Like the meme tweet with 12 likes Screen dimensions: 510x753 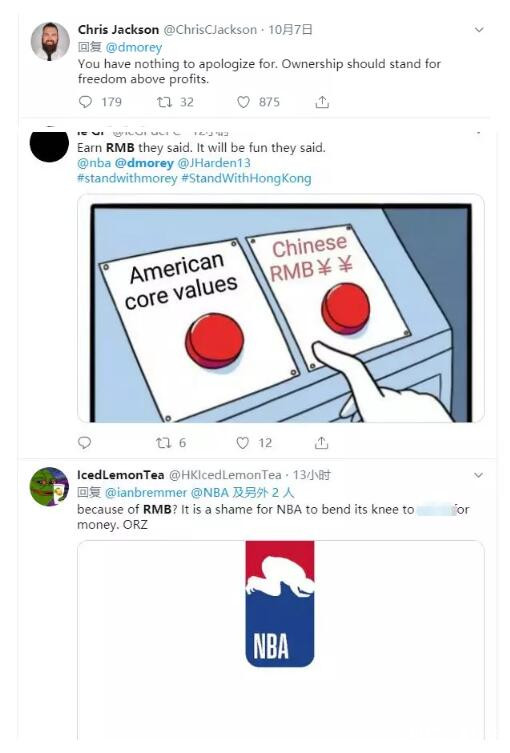[x=243, y=443]
